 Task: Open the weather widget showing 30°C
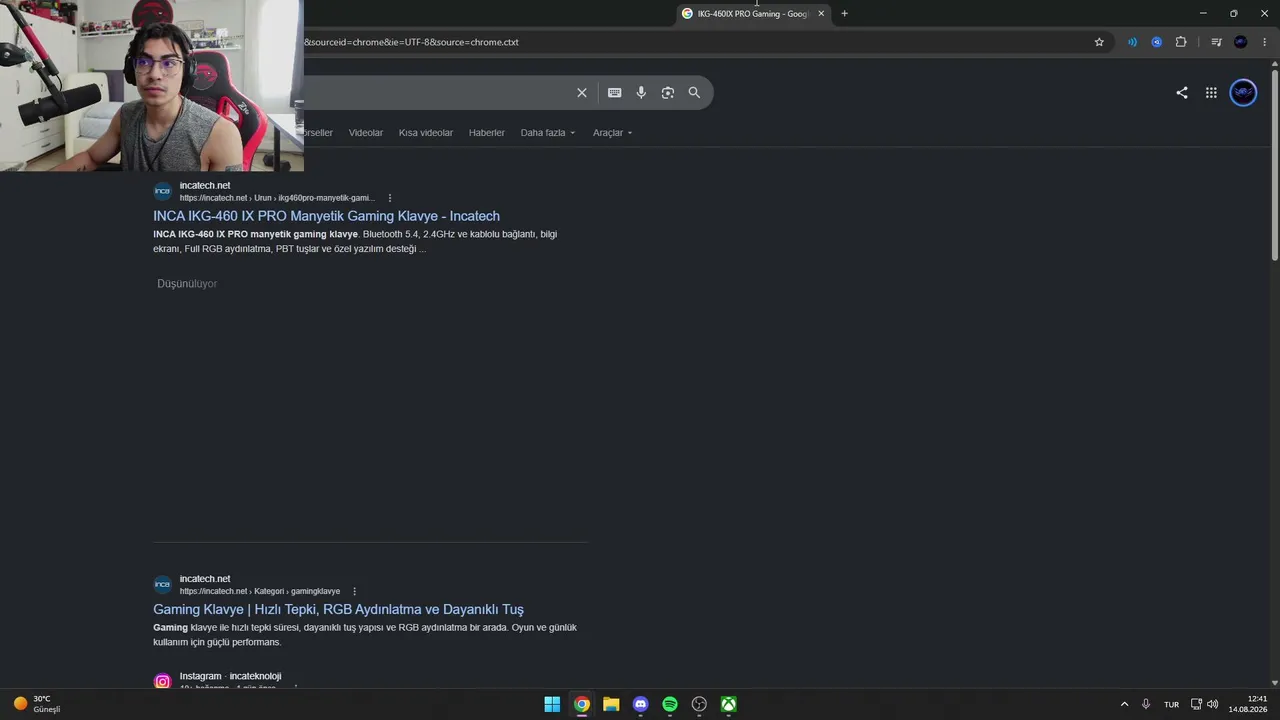[x=37, y=704]
